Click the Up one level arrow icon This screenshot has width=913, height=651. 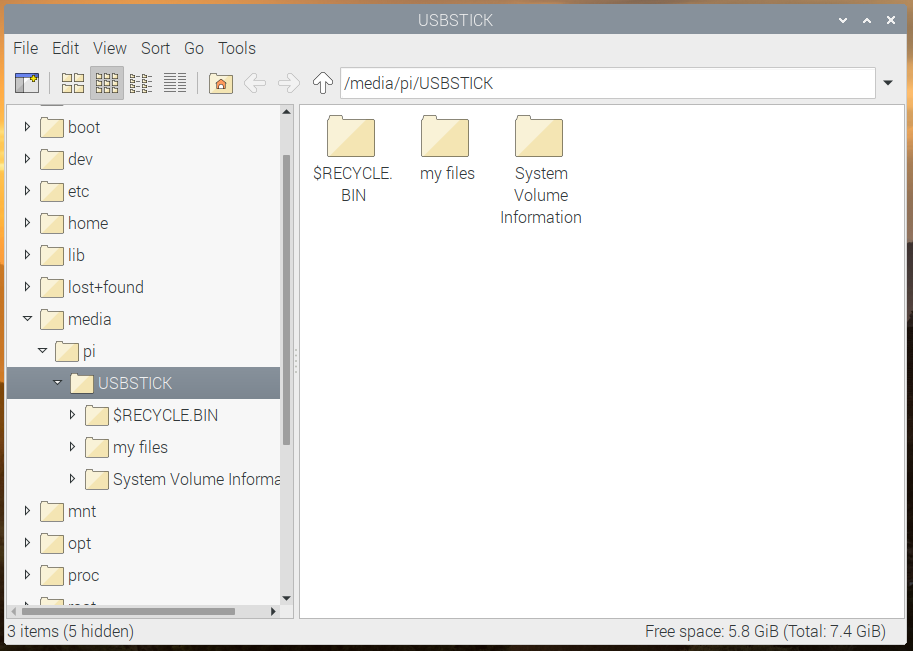tap(322, 83)
